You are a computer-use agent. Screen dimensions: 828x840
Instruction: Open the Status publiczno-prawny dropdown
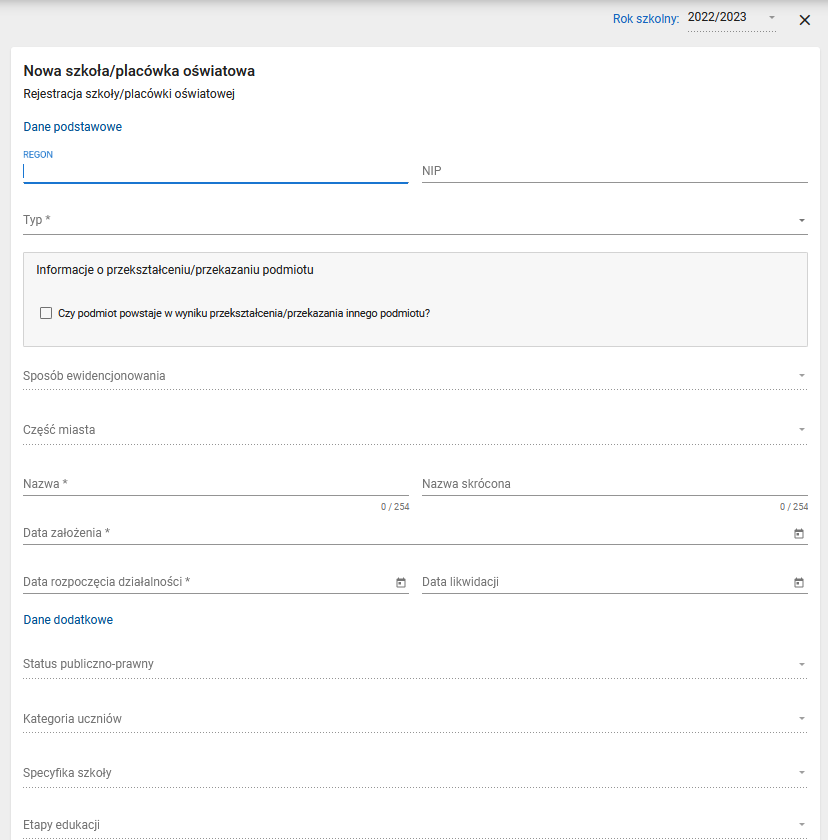[x=414, y=664]
